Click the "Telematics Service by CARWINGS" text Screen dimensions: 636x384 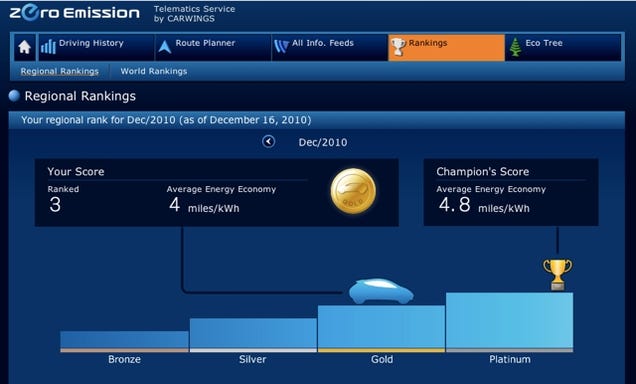(194, 13)
